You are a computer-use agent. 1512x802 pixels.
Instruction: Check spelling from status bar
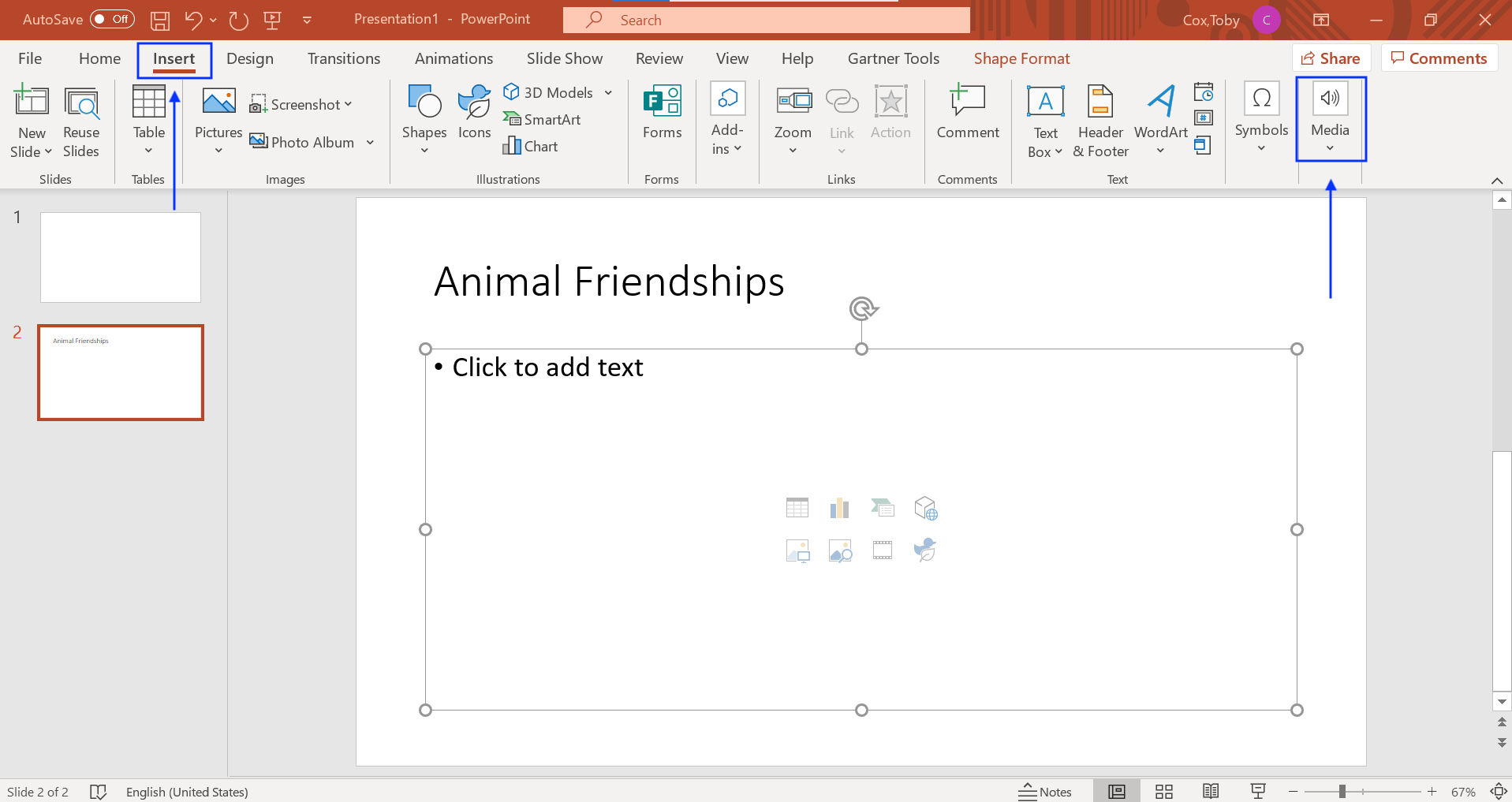coord(98,792)
